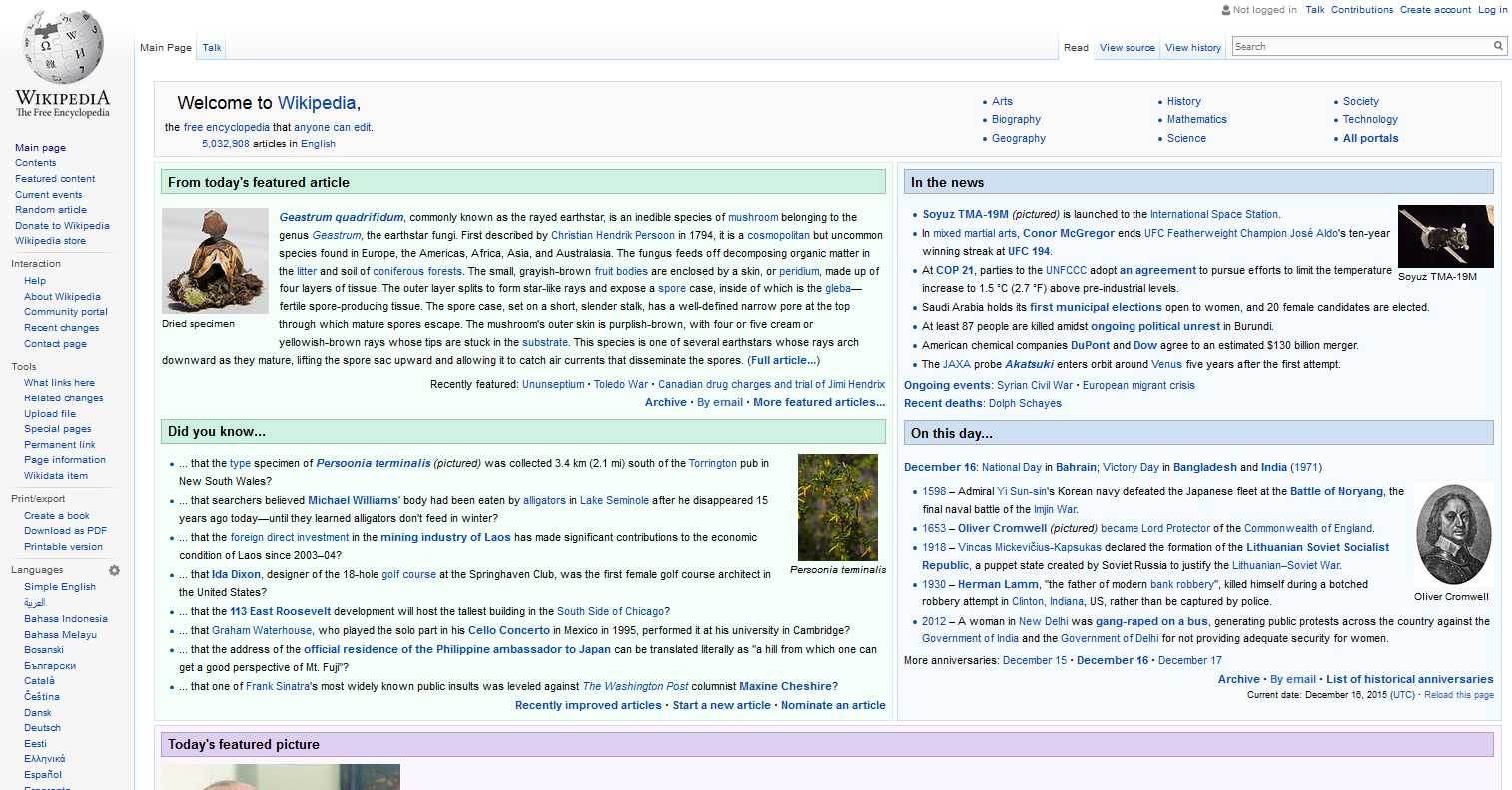Go to Random article

tap(51, 210)
